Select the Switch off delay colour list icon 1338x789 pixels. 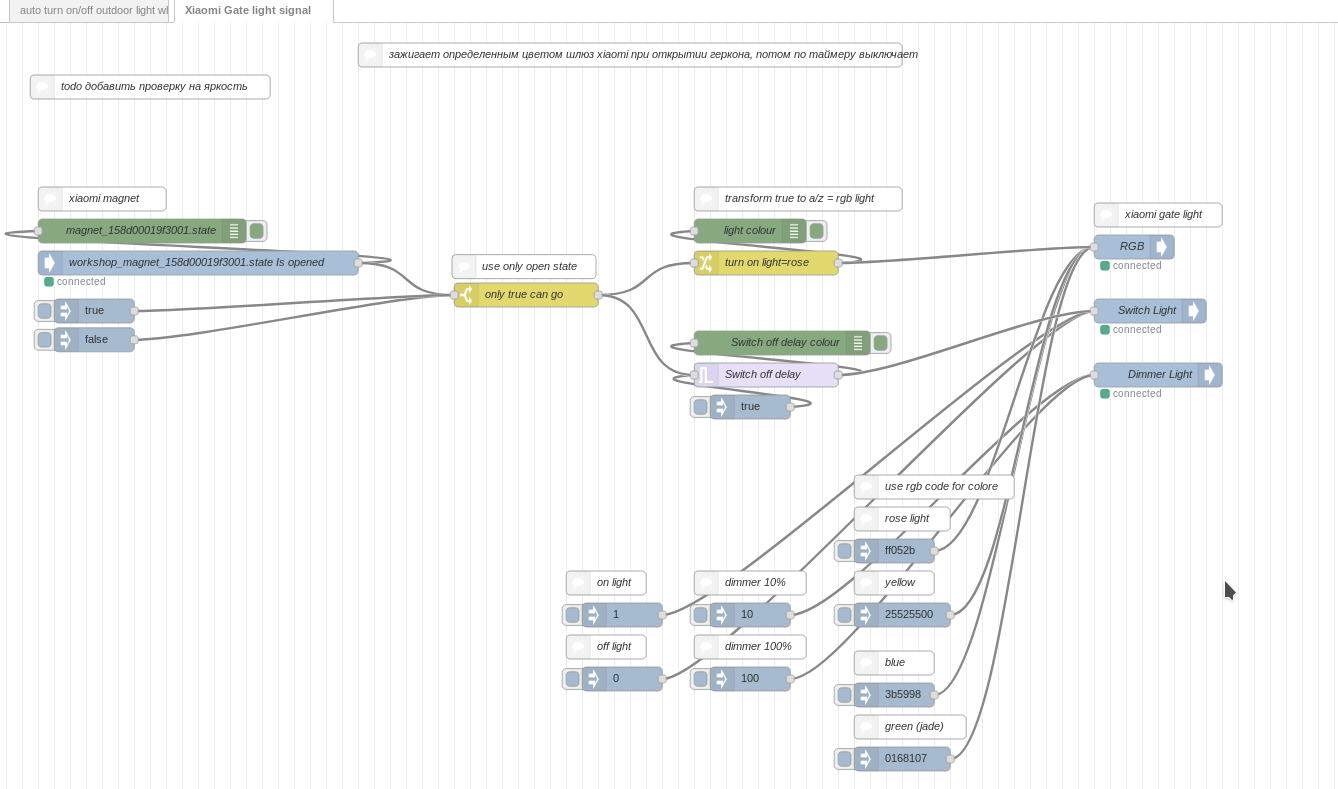point(858,343)
